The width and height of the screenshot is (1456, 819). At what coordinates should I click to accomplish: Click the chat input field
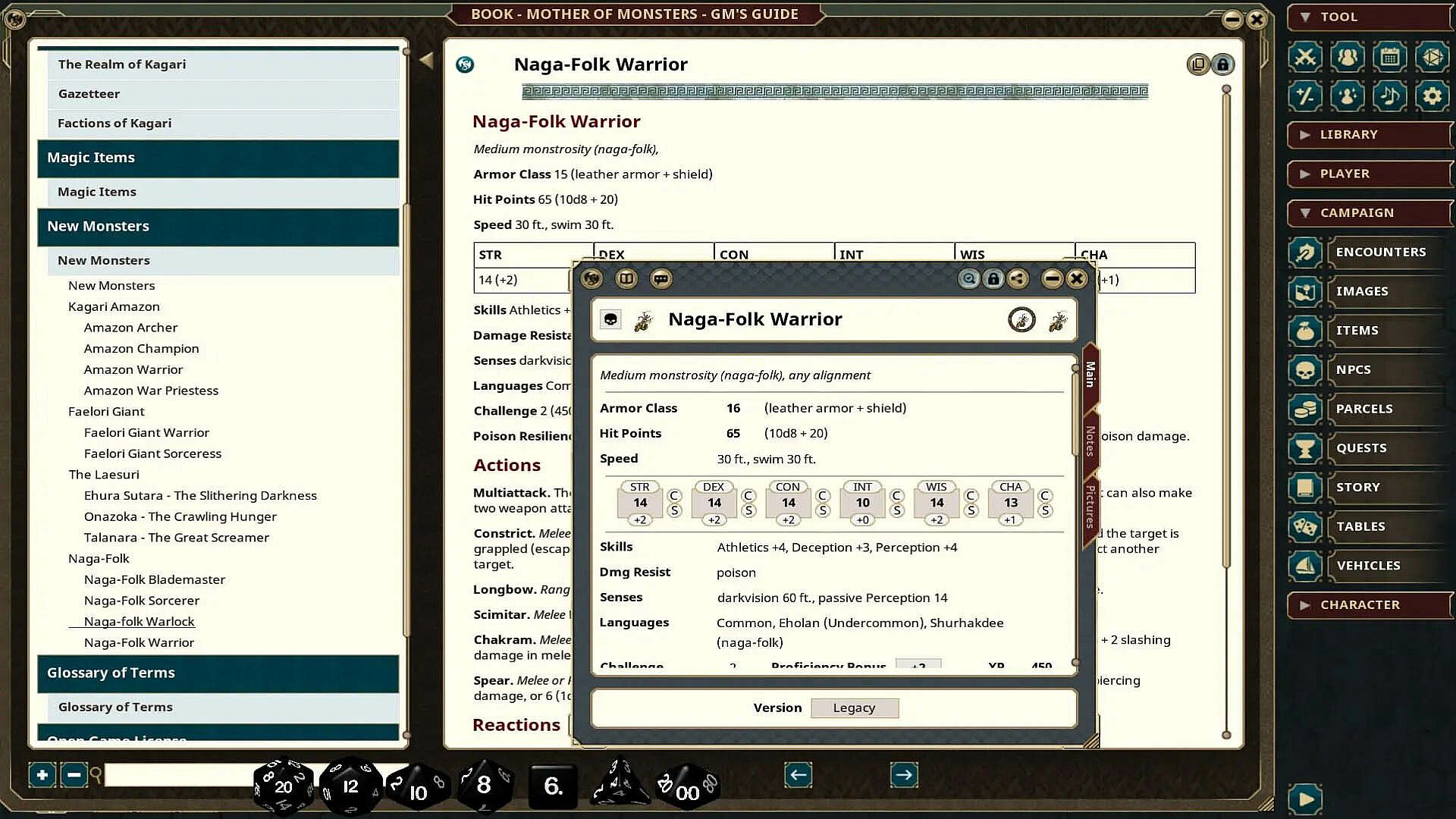click(x=178, y=775)
